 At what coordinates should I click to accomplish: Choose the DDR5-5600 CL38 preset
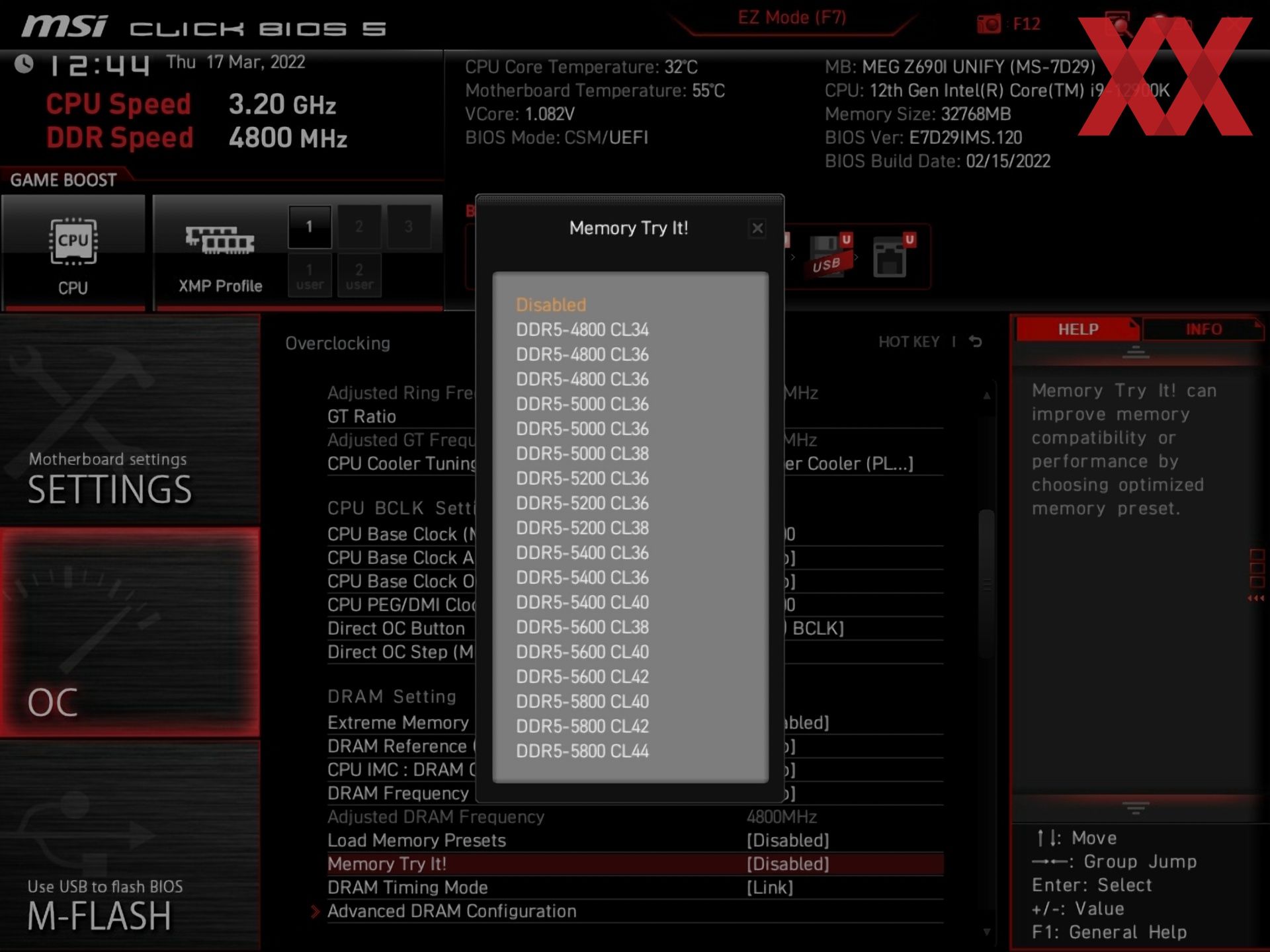(582, 627)
